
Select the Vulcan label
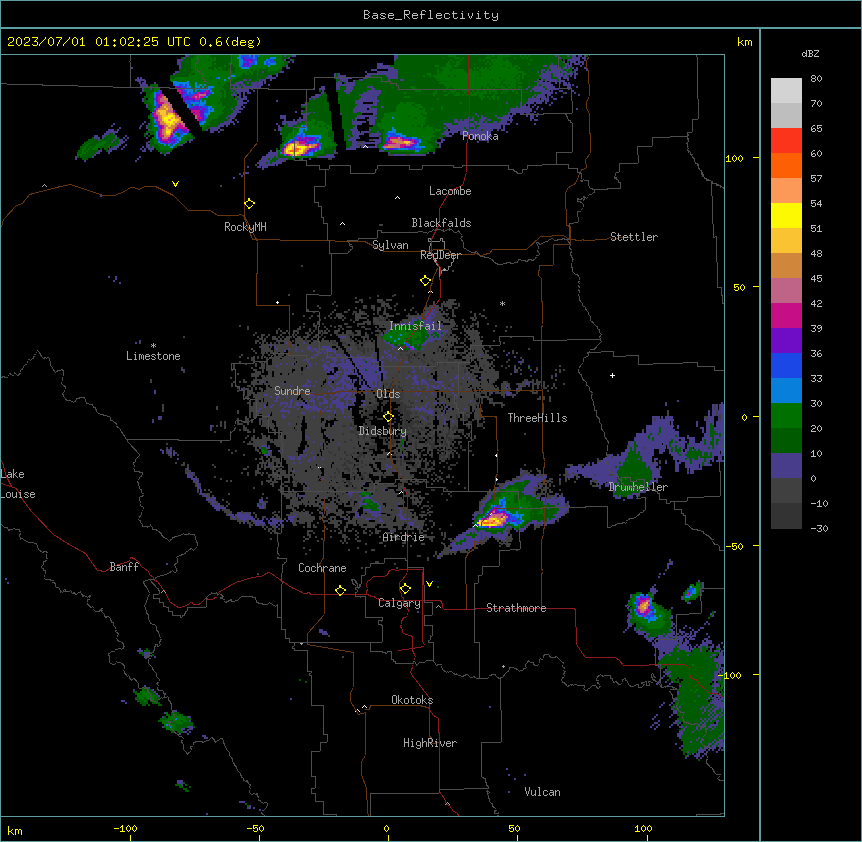click(542, 792)
